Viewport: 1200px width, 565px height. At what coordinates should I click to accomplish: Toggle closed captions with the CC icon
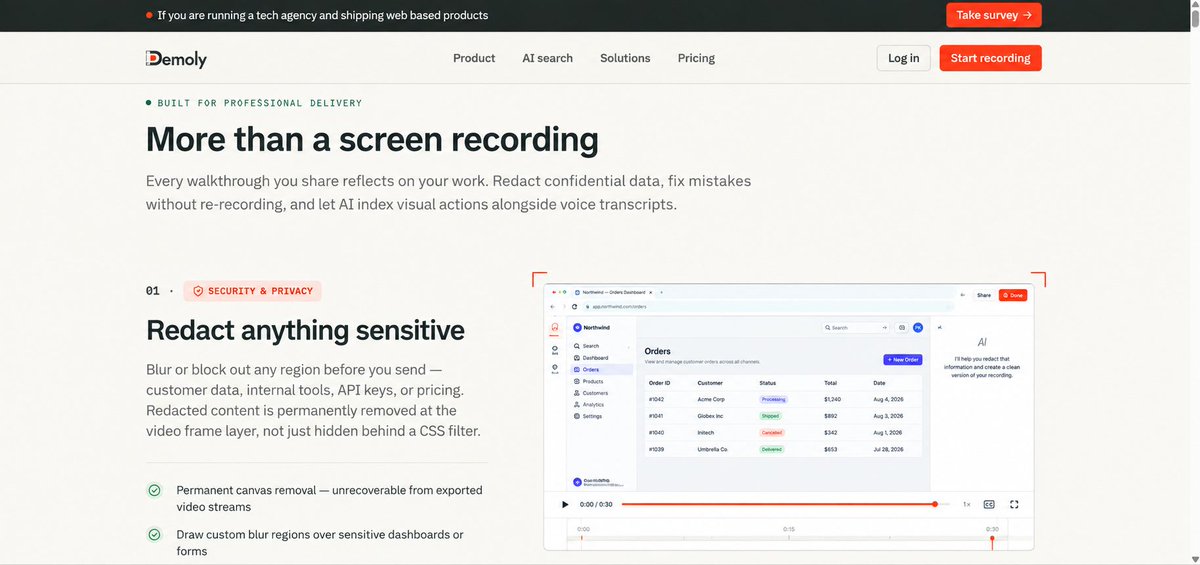click(989, 504)
